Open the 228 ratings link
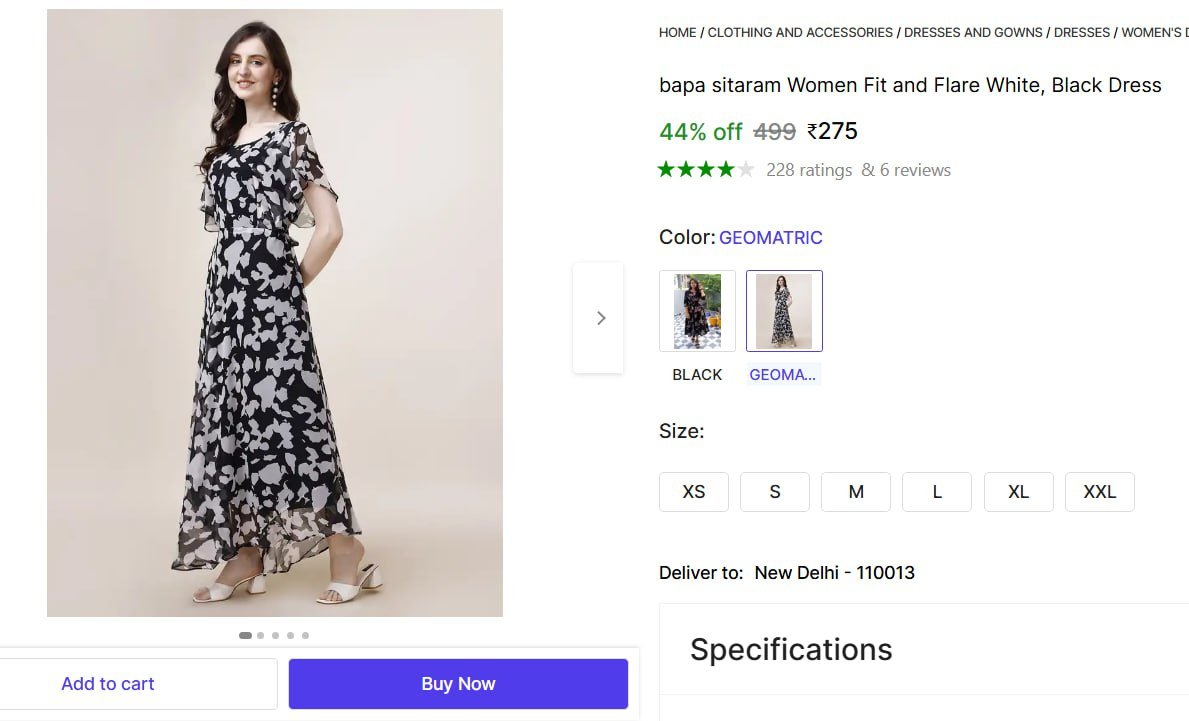The height and width of the screenshot is (721, 1189). click(809, 170)
